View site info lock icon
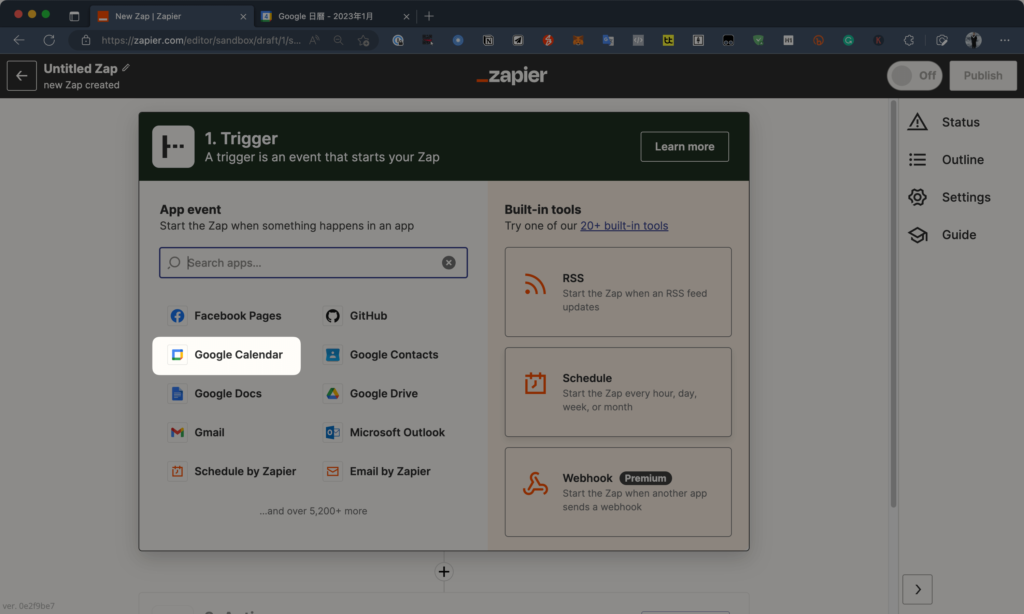 pos(86,40)
